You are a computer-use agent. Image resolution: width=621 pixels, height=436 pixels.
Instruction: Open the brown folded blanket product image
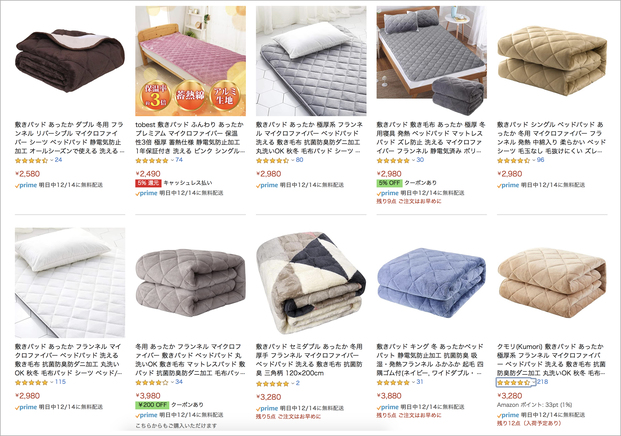pos(70,61)
